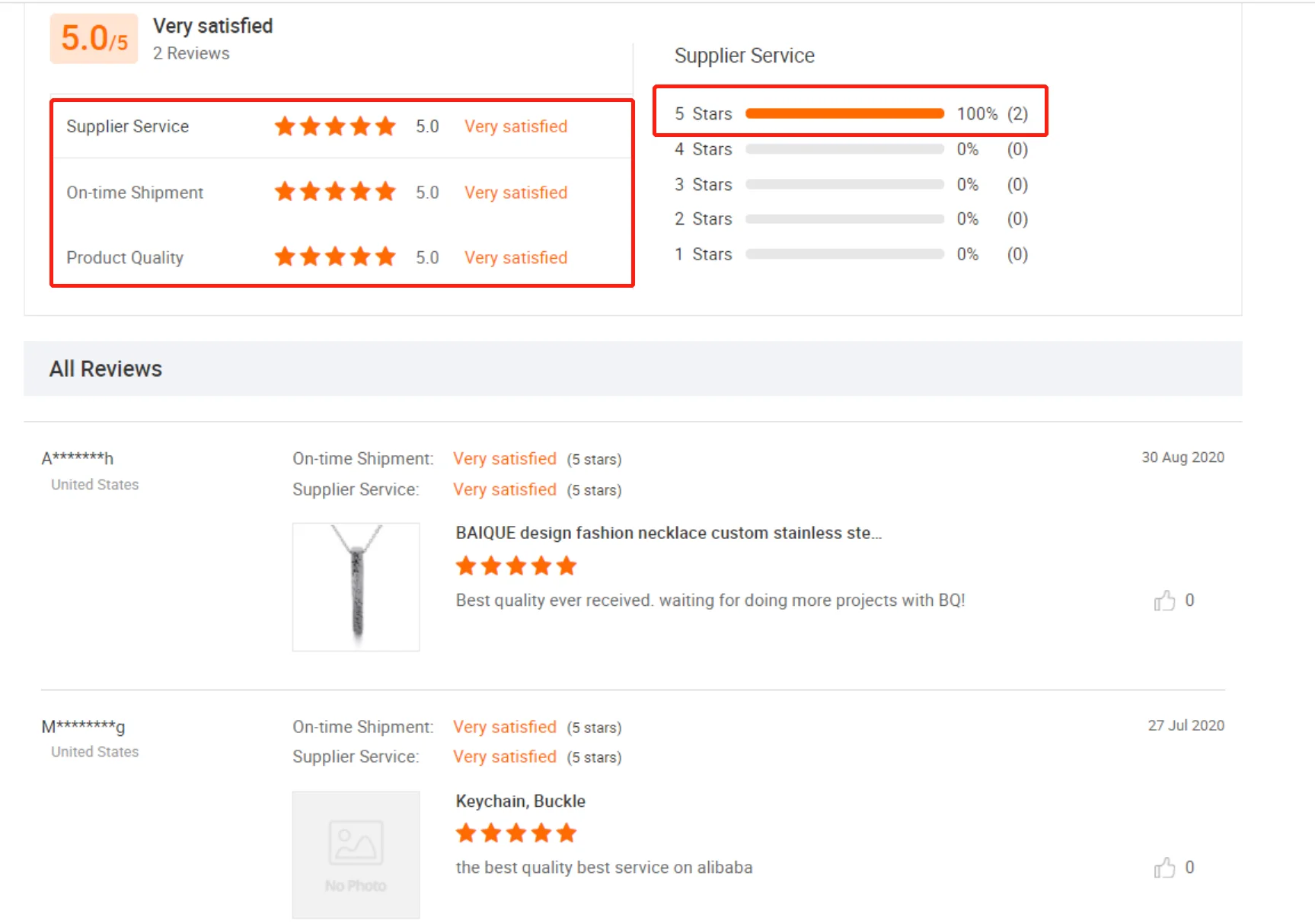1315x924 pixels.
Task: Click the Supplier Service star rating icons
Action: (x=335, y=126)
